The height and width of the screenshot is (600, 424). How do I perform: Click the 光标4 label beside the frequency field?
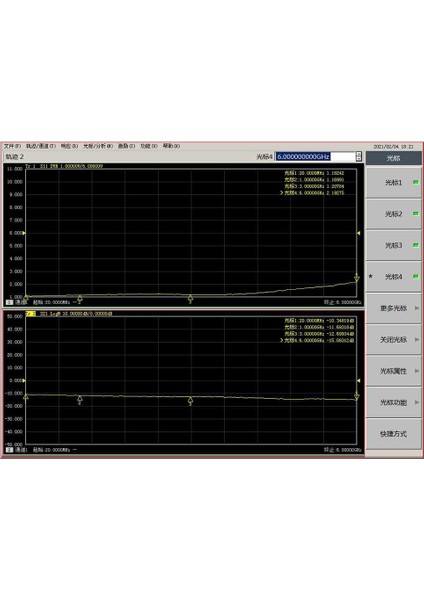pyautogui.click(x=264, y=157)
